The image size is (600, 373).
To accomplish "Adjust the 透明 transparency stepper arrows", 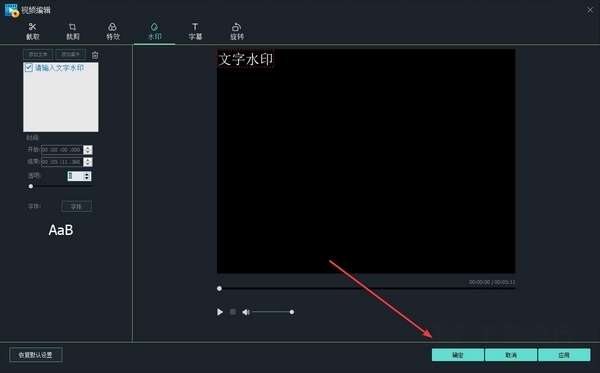I will [87, 176].
